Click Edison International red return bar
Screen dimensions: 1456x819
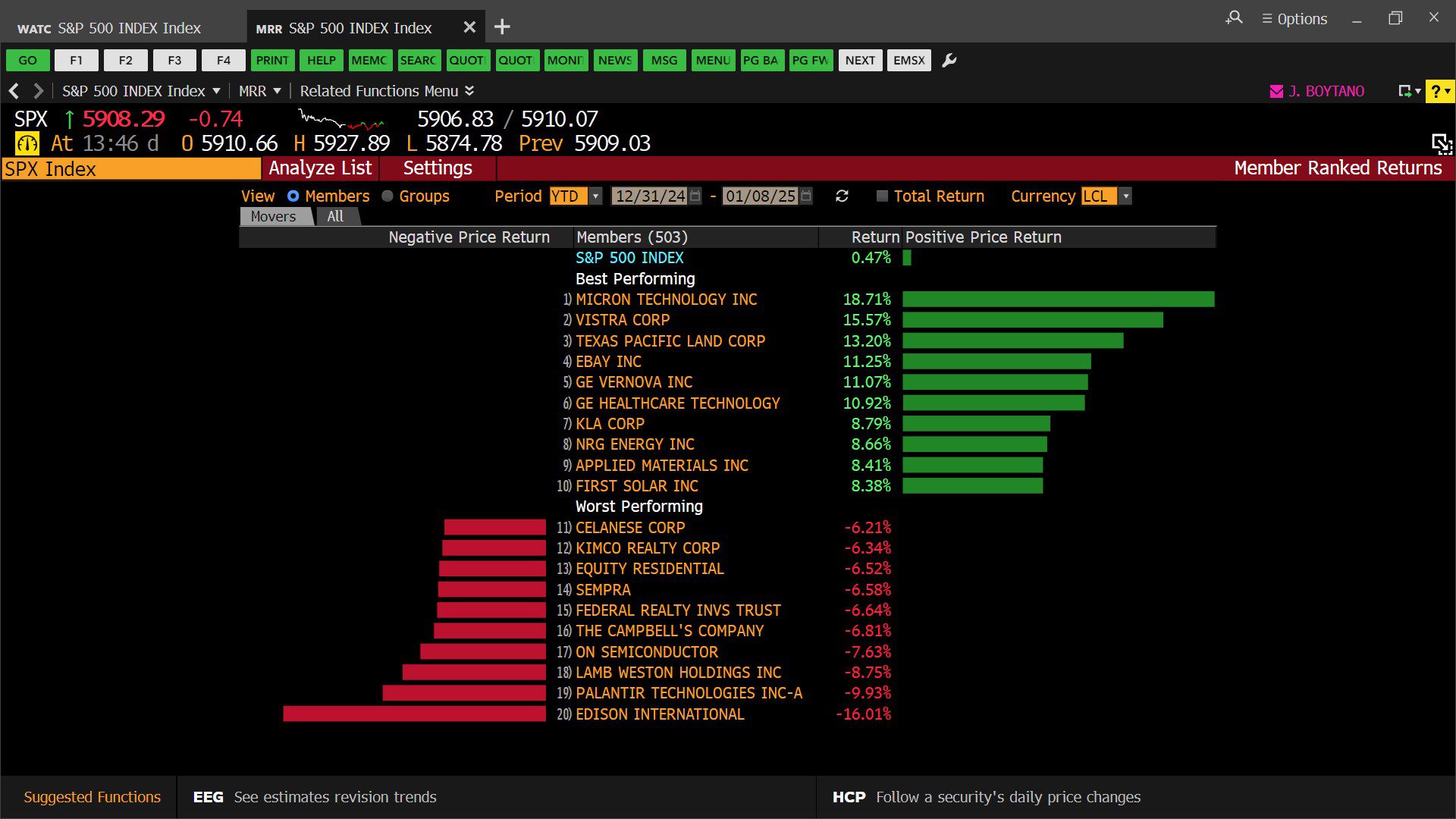[414, 714]
